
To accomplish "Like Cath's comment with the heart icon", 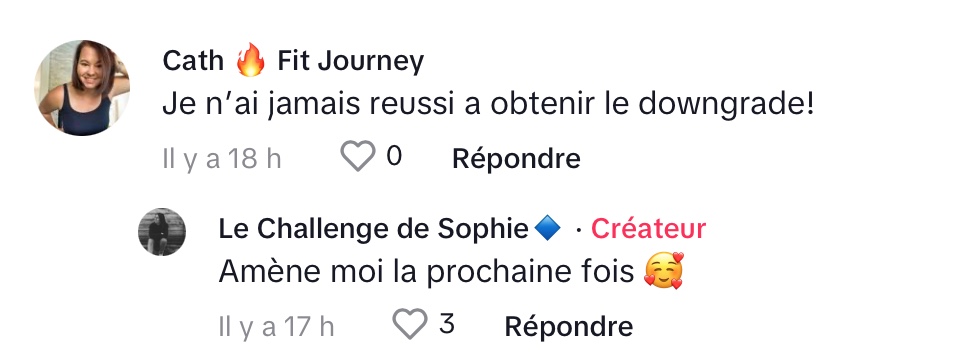I will point(357,156).
